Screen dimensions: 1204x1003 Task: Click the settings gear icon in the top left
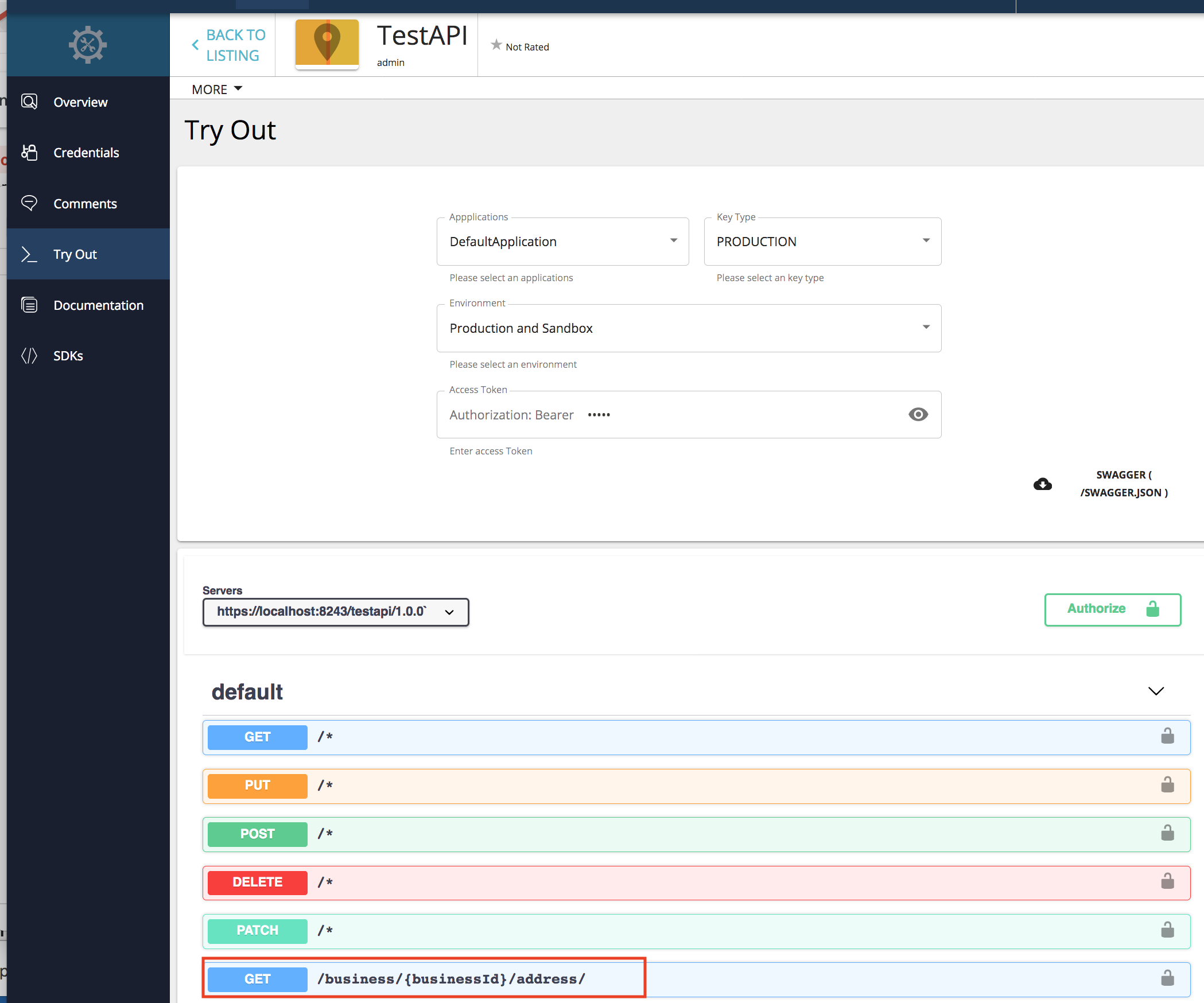[x=87, y=44]
